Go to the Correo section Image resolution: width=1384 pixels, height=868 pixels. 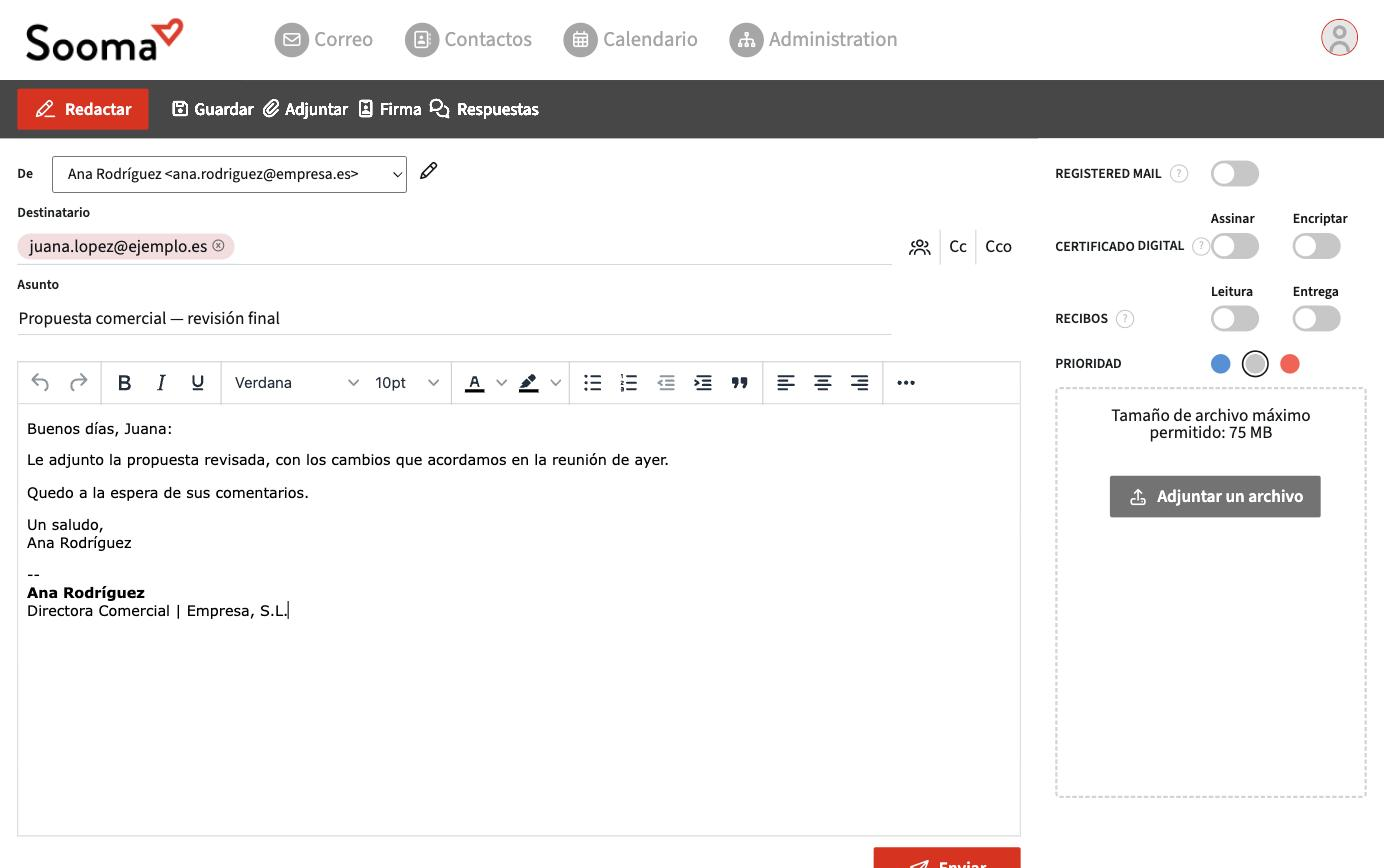point(324,39)
